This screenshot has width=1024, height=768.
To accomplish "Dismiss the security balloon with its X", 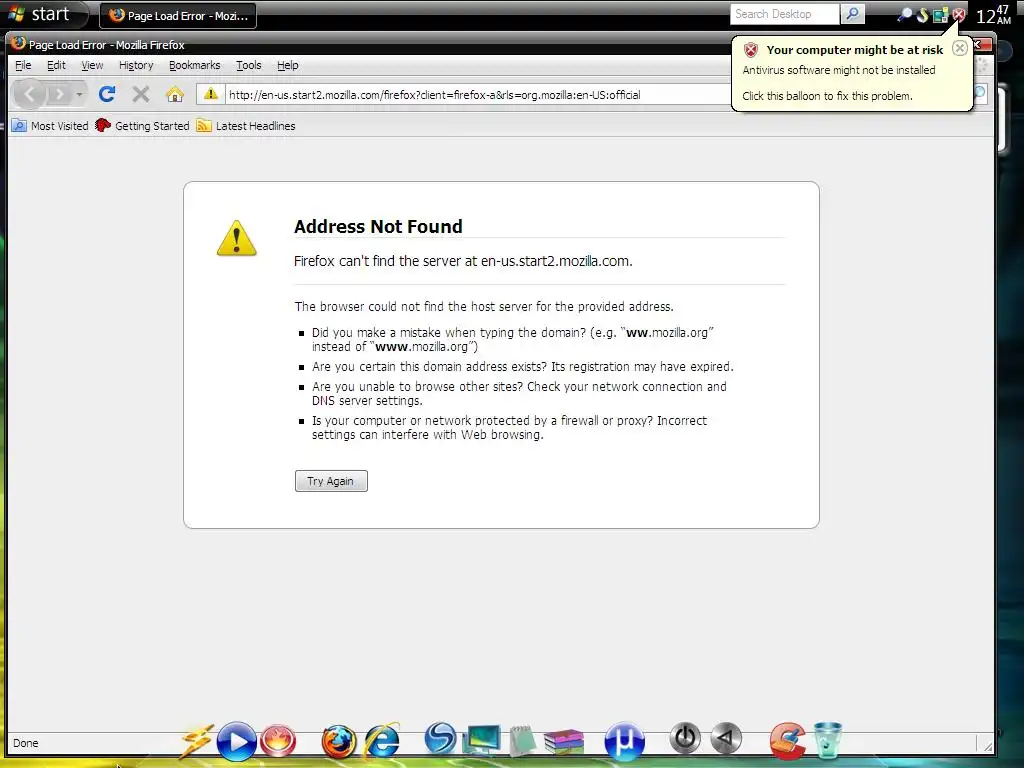I will 959,48.
